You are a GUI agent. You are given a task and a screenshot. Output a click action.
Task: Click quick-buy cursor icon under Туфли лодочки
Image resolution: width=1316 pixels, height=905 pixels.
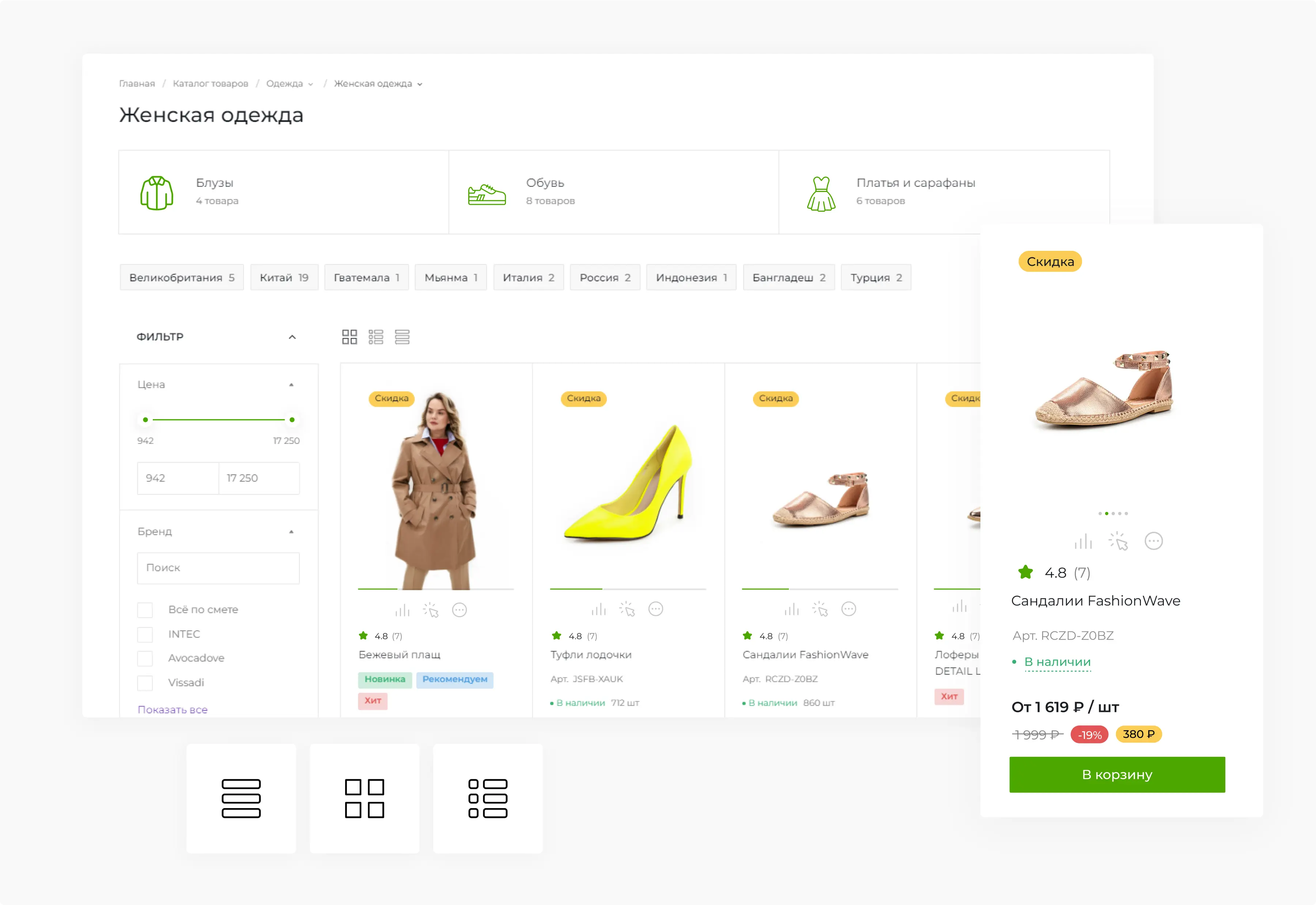627,610
